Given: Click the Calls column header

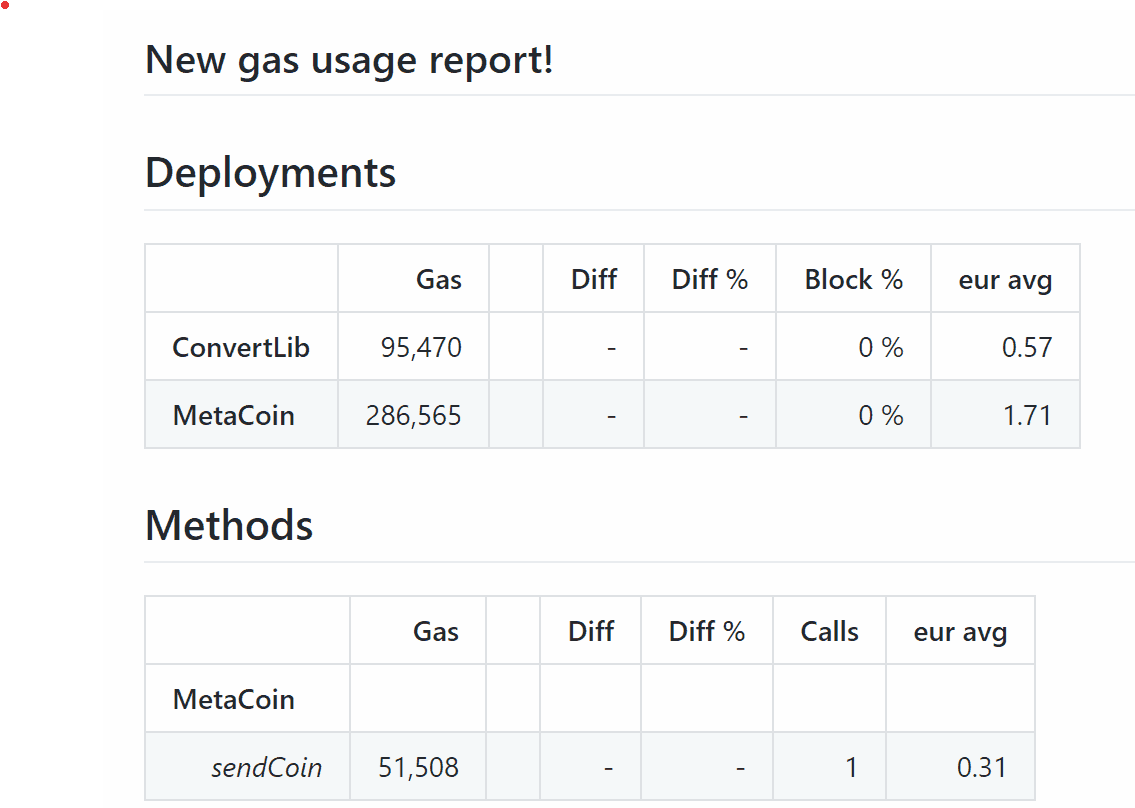Looking at the screenshot, I should [x=829, y=631].
